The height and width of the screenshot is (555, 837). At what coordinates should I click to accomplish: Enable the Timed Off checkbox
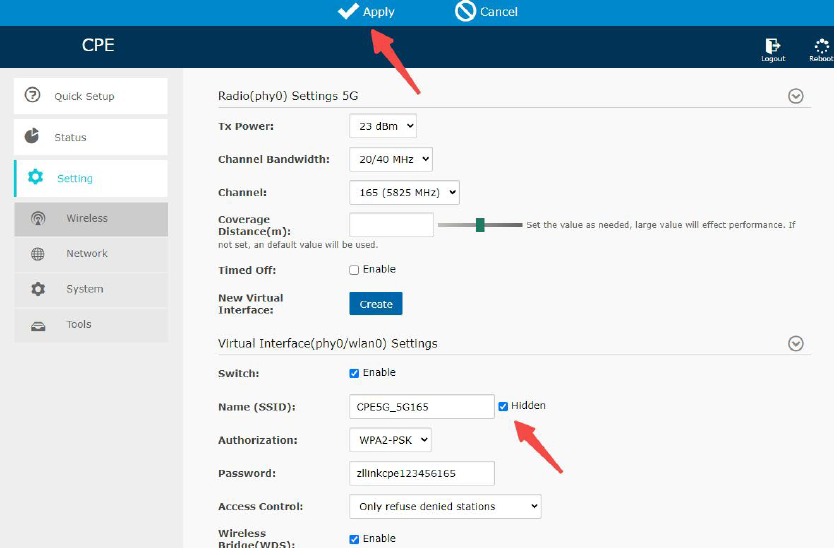coord(354,270)
